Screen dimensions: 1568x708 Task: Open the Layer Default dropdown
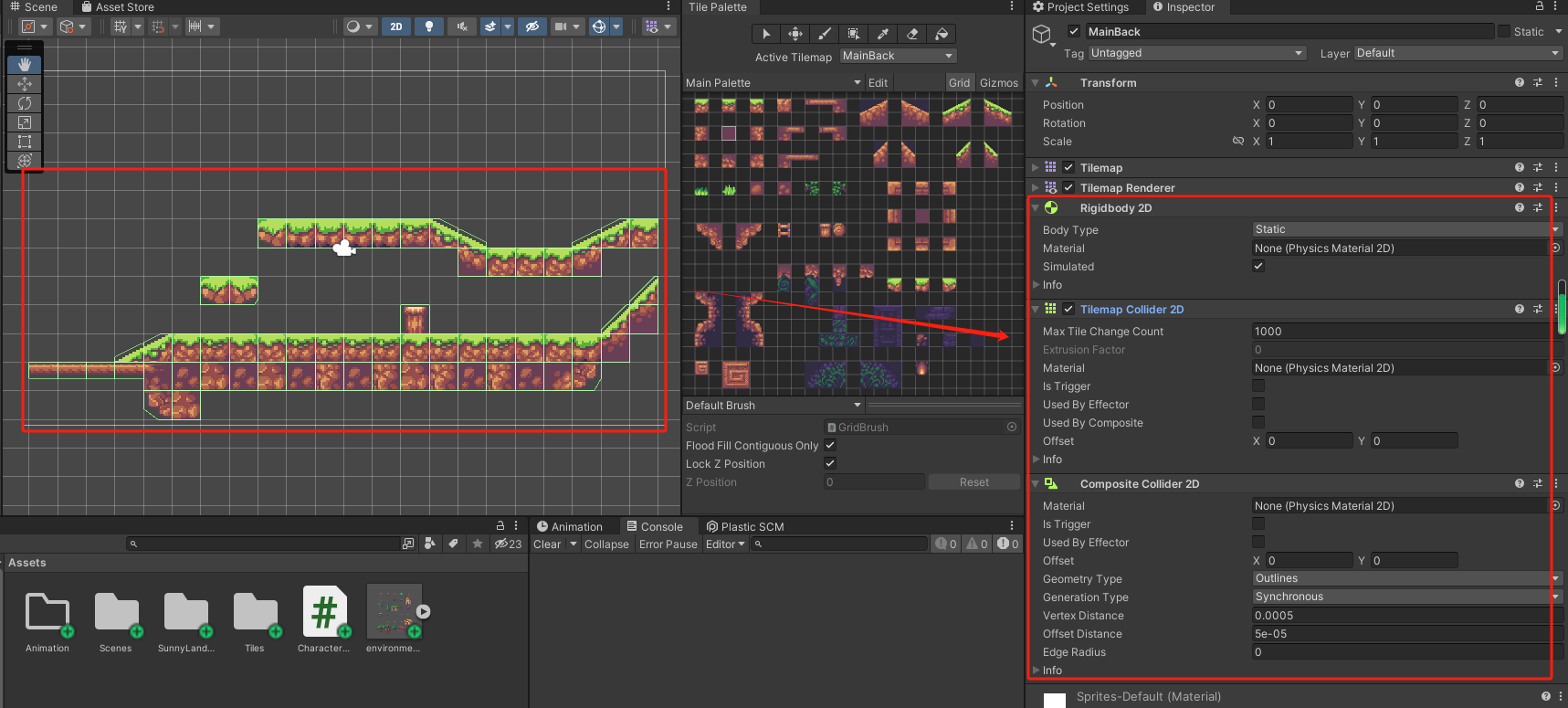click(x=1458, y=53)
